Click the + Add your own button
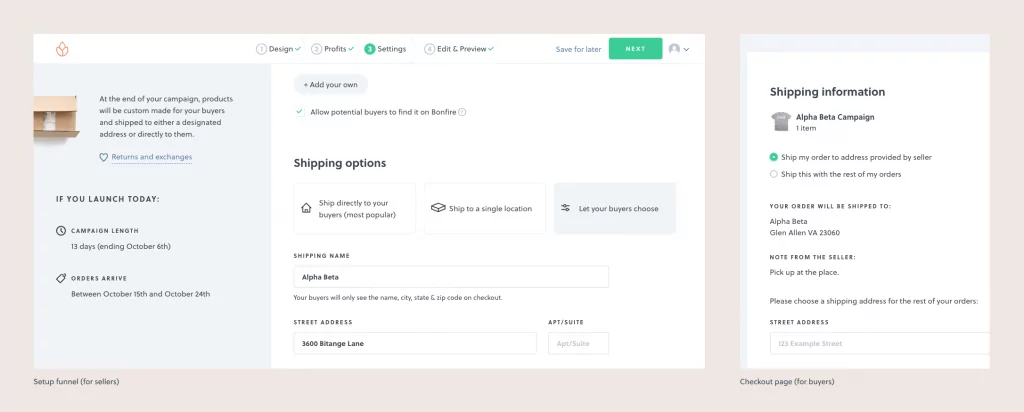Viewport: 1024px width, 412px height. pyautogui.click(x=331, y=85)
